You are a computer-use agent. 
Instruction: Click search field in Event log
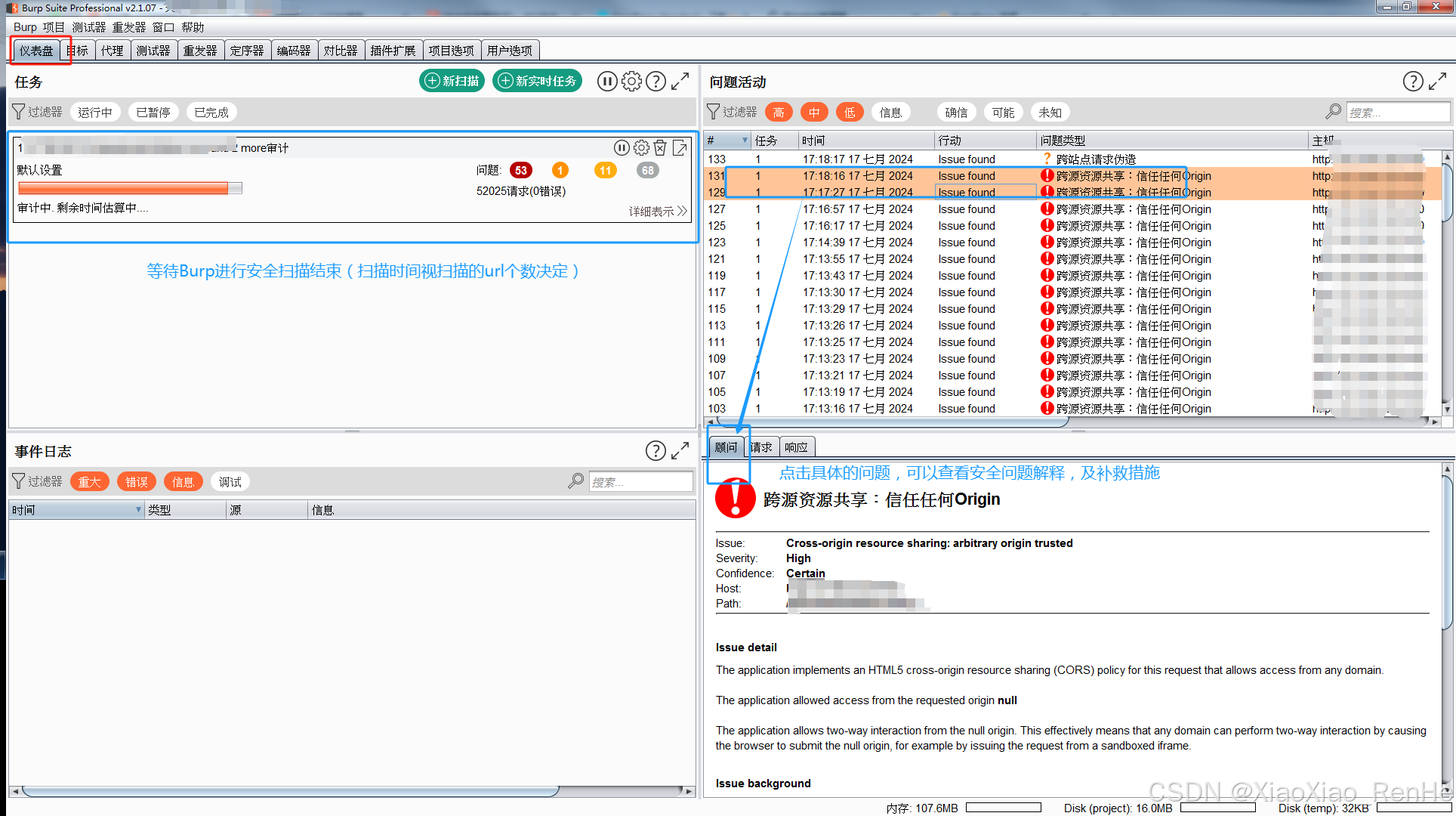tap(640, 481)
